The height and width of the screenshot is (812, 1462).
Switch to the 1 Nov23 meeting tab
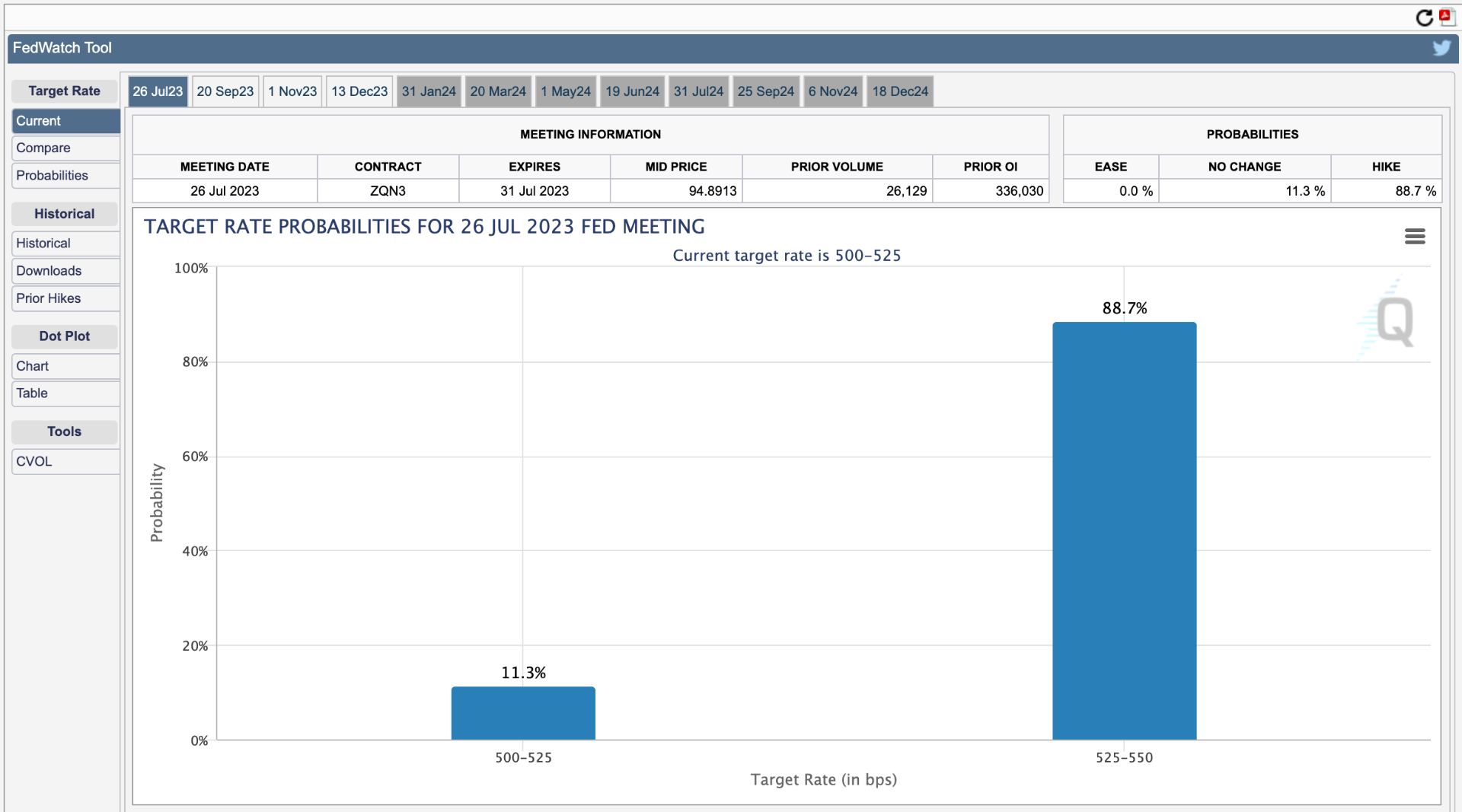pyautogui.click(x=292, y=91)
